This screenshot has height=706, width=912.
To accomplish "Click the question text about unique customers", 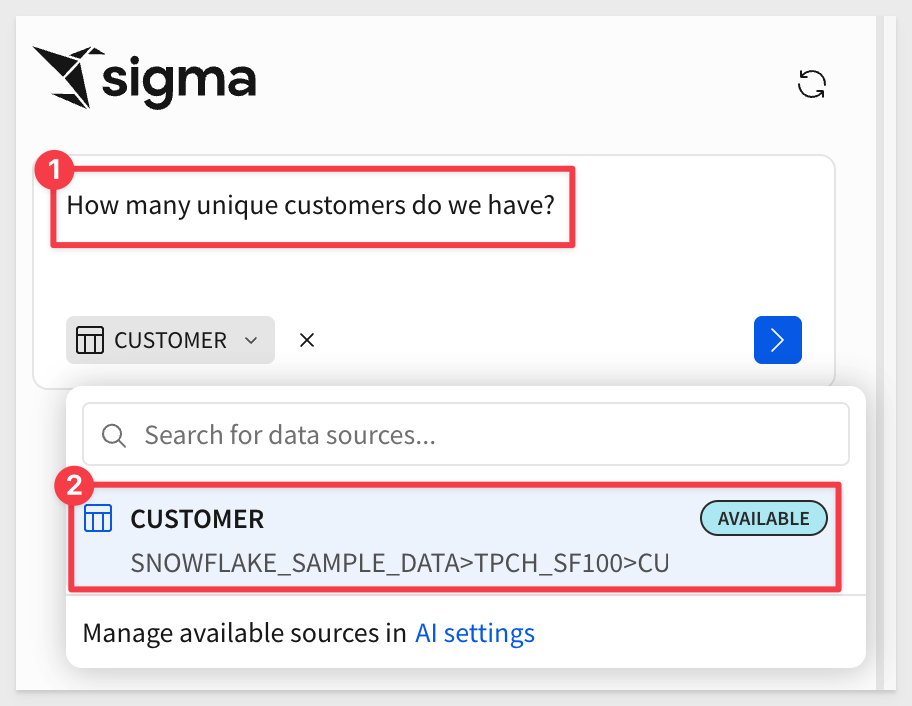I will click(311, 205).
